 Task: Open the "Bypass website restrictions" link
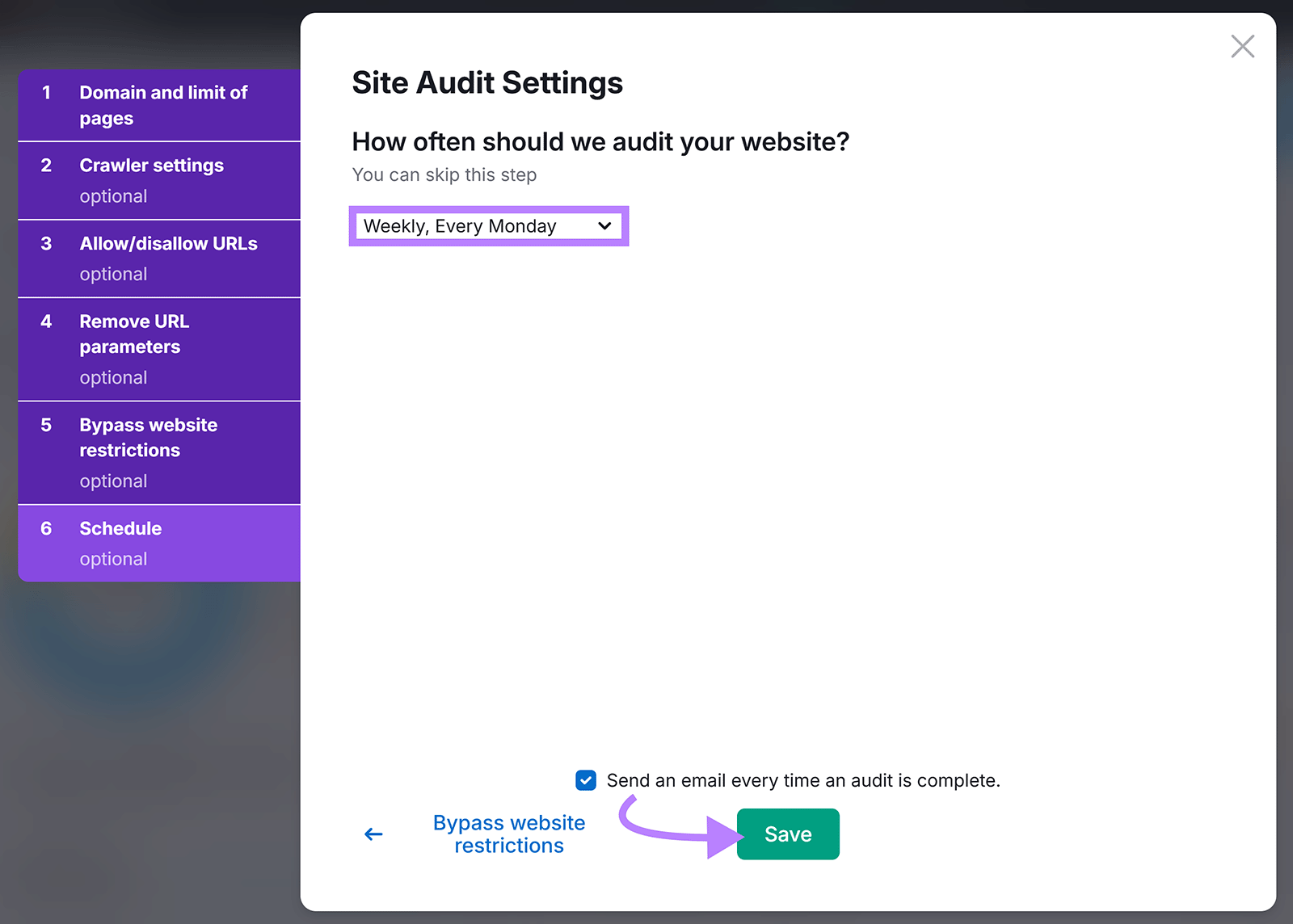point(508,834)
